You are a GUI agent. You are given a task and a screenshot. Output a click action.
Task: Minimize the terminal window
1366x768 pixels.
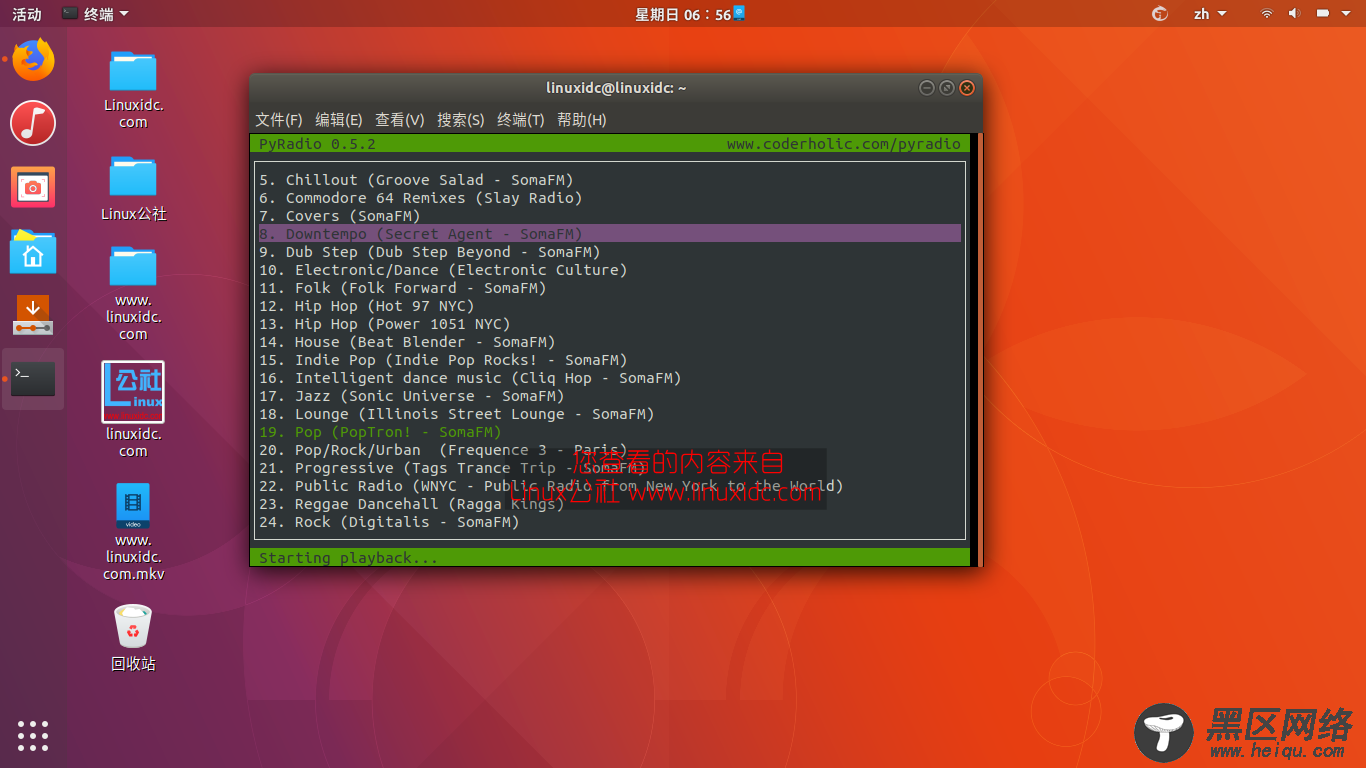(x=927, y=88)
